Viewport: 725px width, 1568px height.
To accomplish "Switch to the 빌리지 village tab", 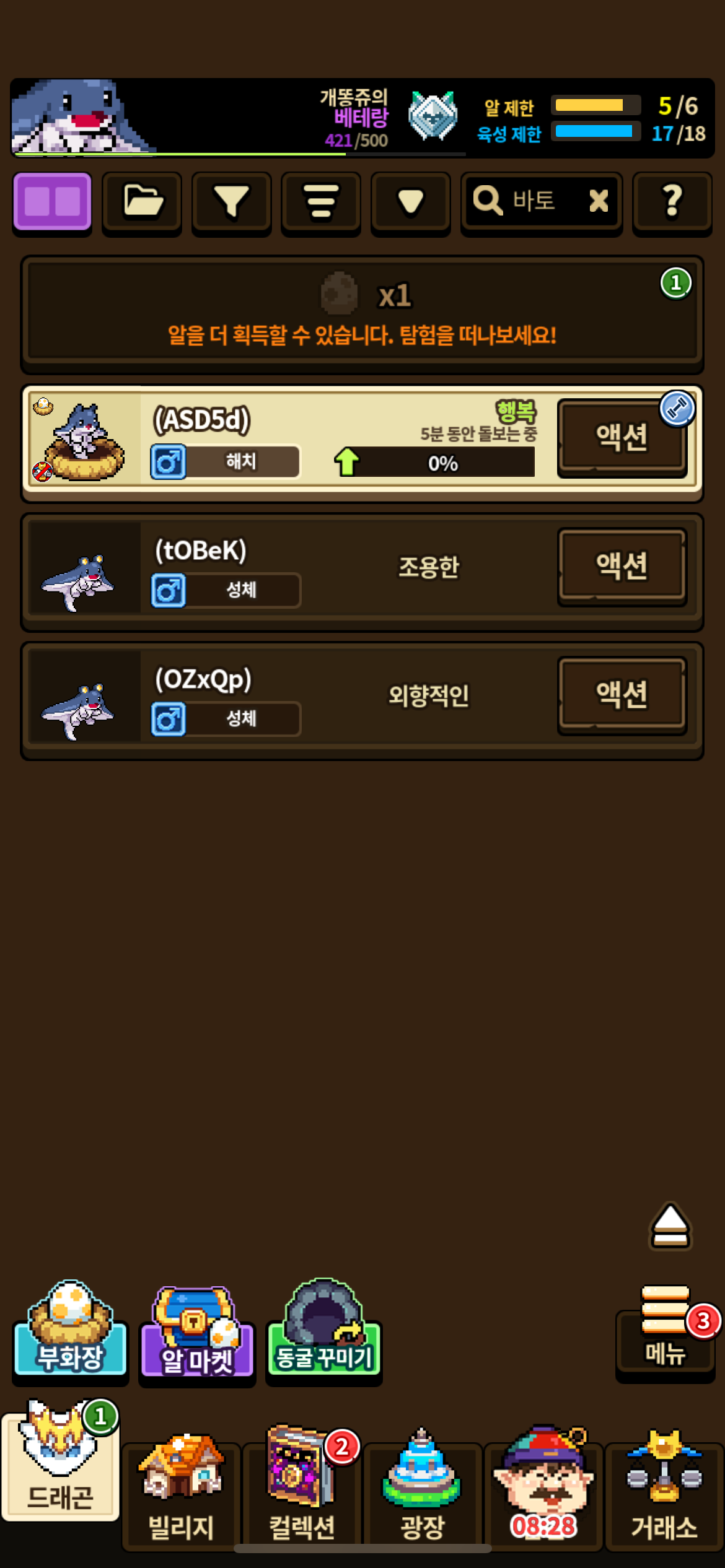I will coord(181,1491).
